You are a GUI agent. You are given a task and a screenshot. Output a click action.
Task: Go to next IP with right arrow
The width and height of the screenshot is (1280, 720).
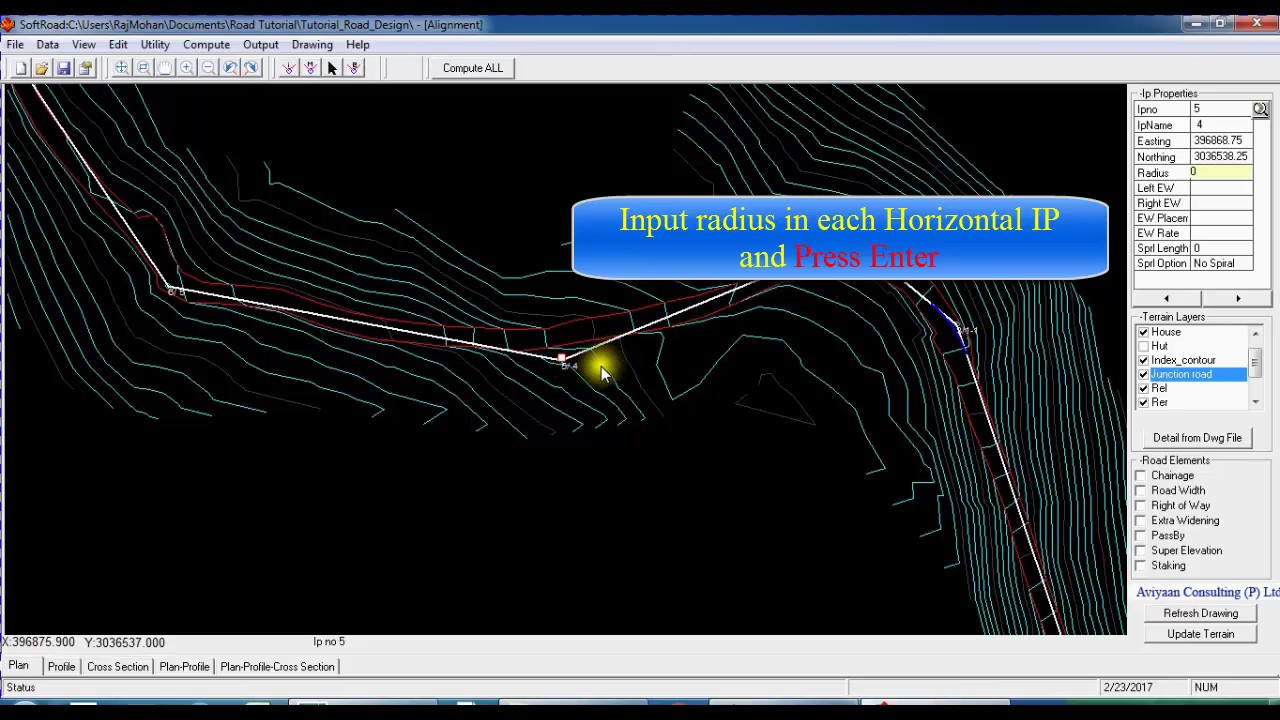tap(1238, 299)
